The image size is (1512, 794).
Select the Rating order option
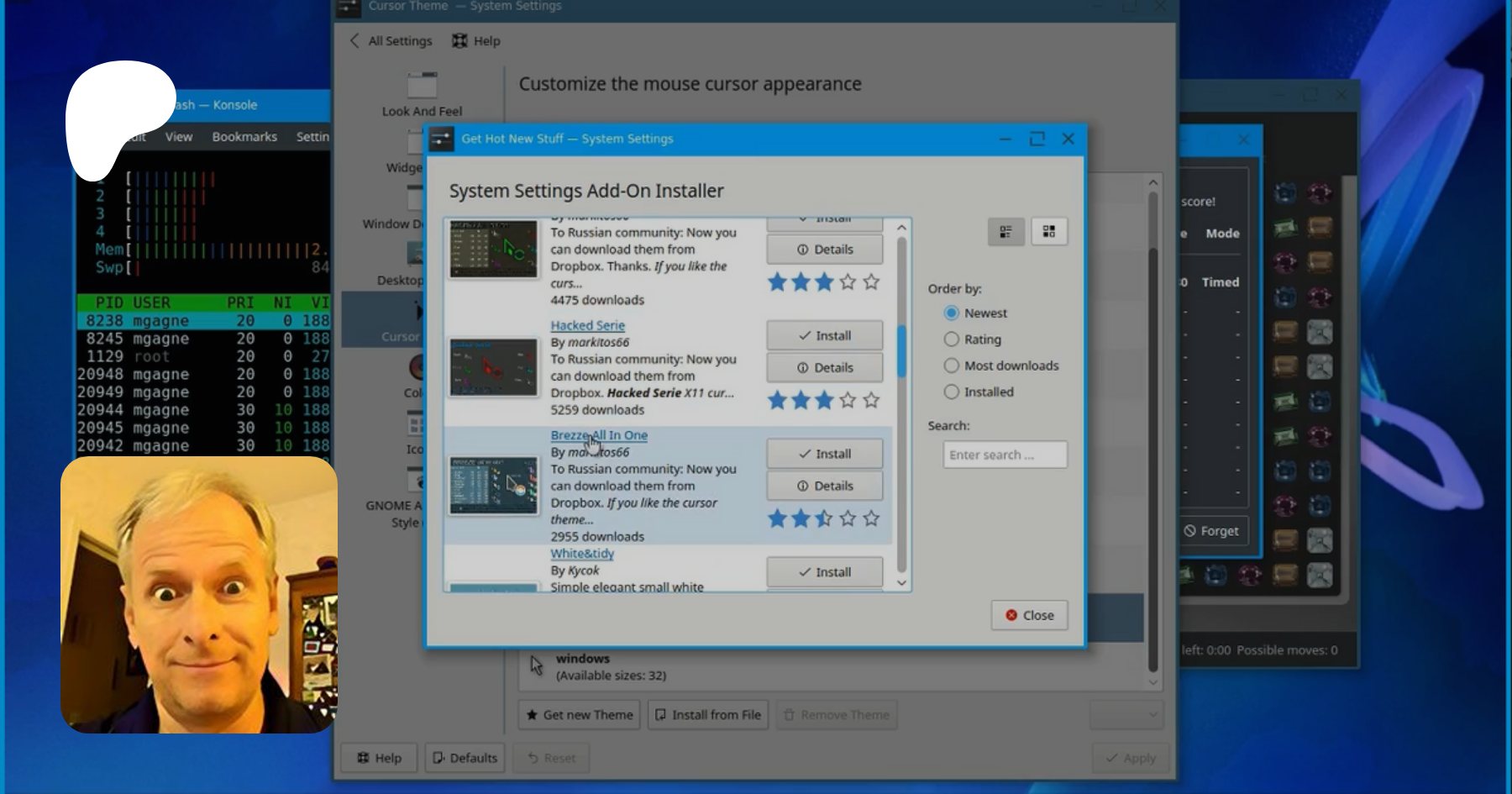pos(952,339)
